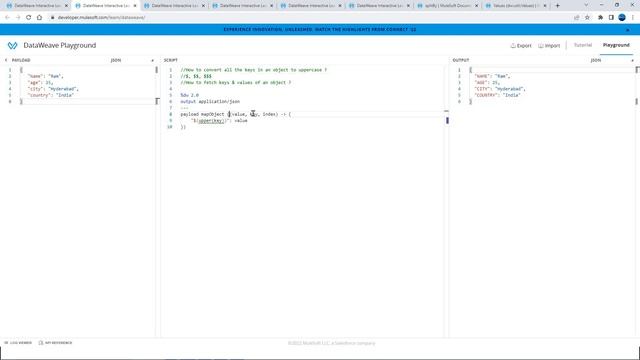Select the PAYLOAD panel header

coord(21,60)
